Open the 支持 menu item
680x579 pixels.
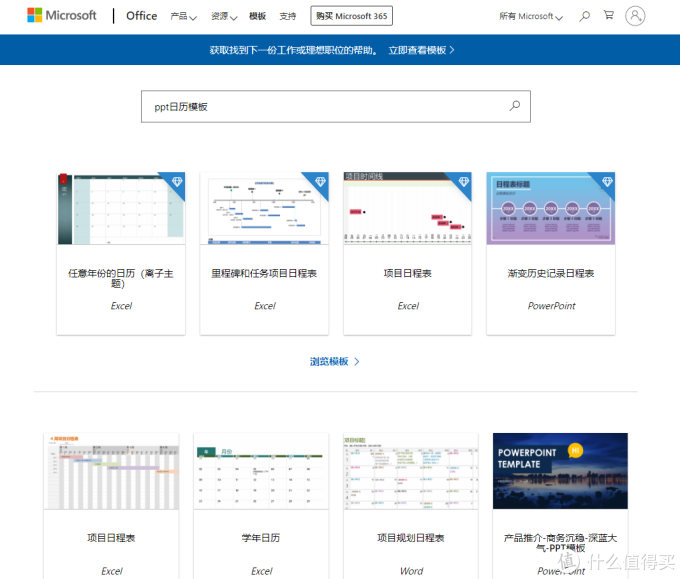coord(288,16)
